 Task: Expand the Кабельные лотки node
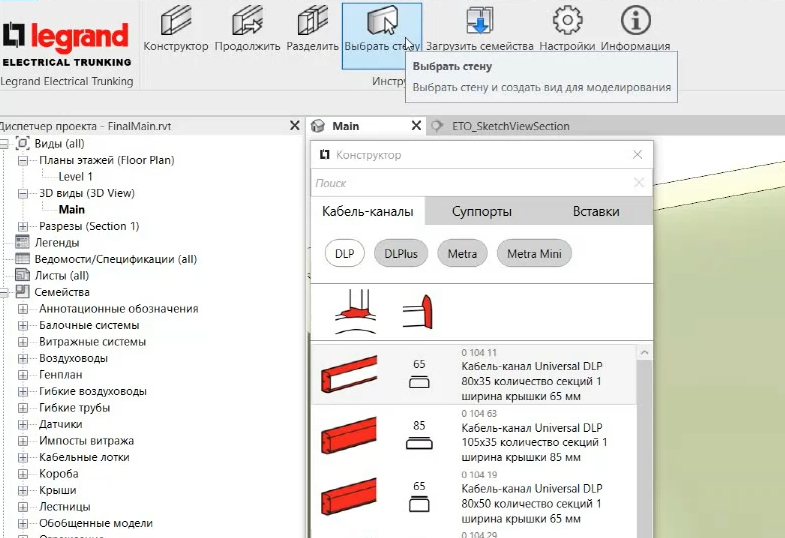click(23, 457)
